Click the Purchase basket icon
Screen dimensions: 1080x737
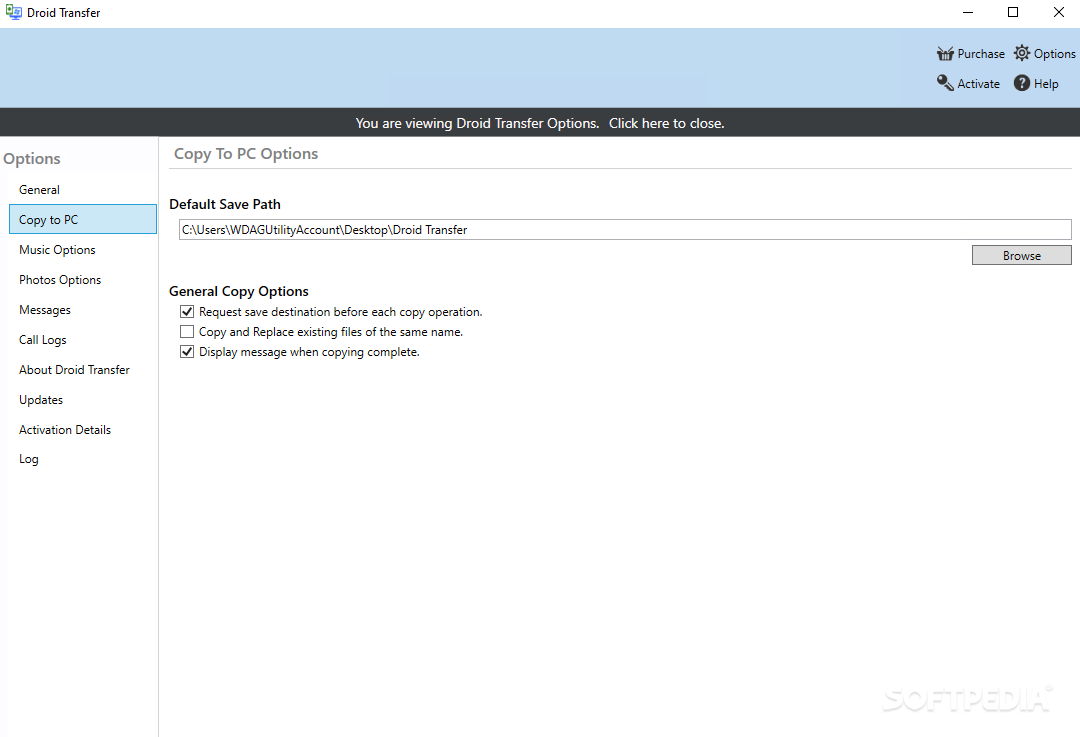tap(945, 54)
